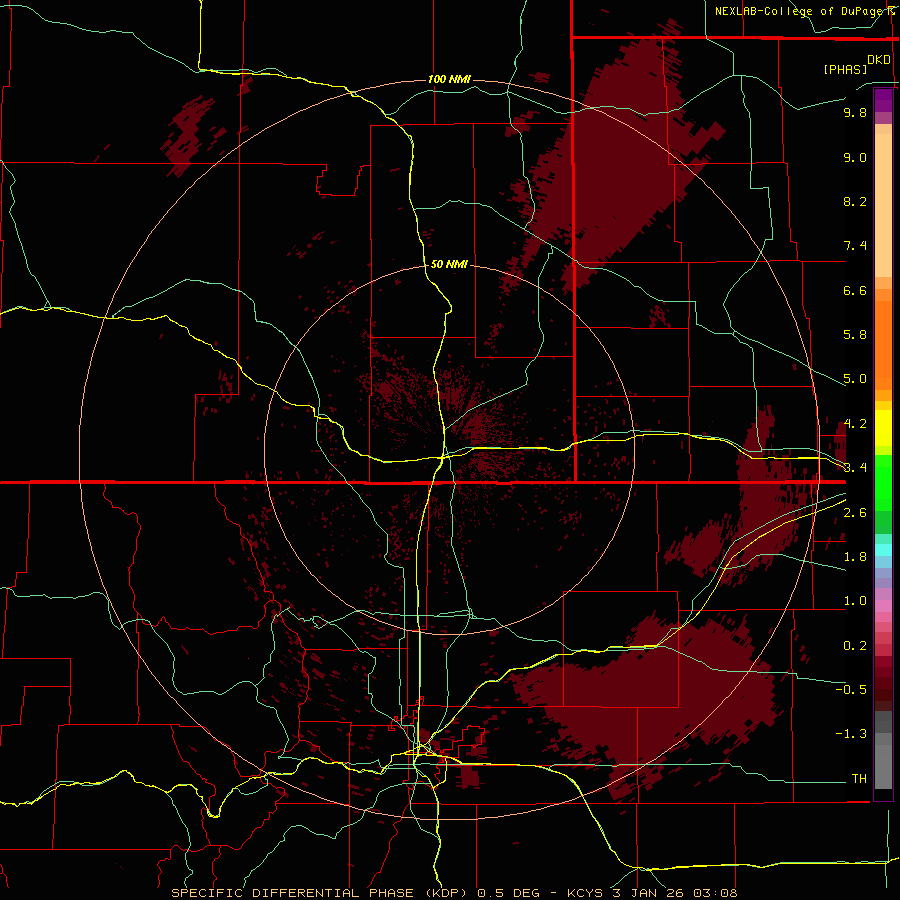Click the KDP product caption at bottom
Viewport: 900px width, 900px height.
454,893
